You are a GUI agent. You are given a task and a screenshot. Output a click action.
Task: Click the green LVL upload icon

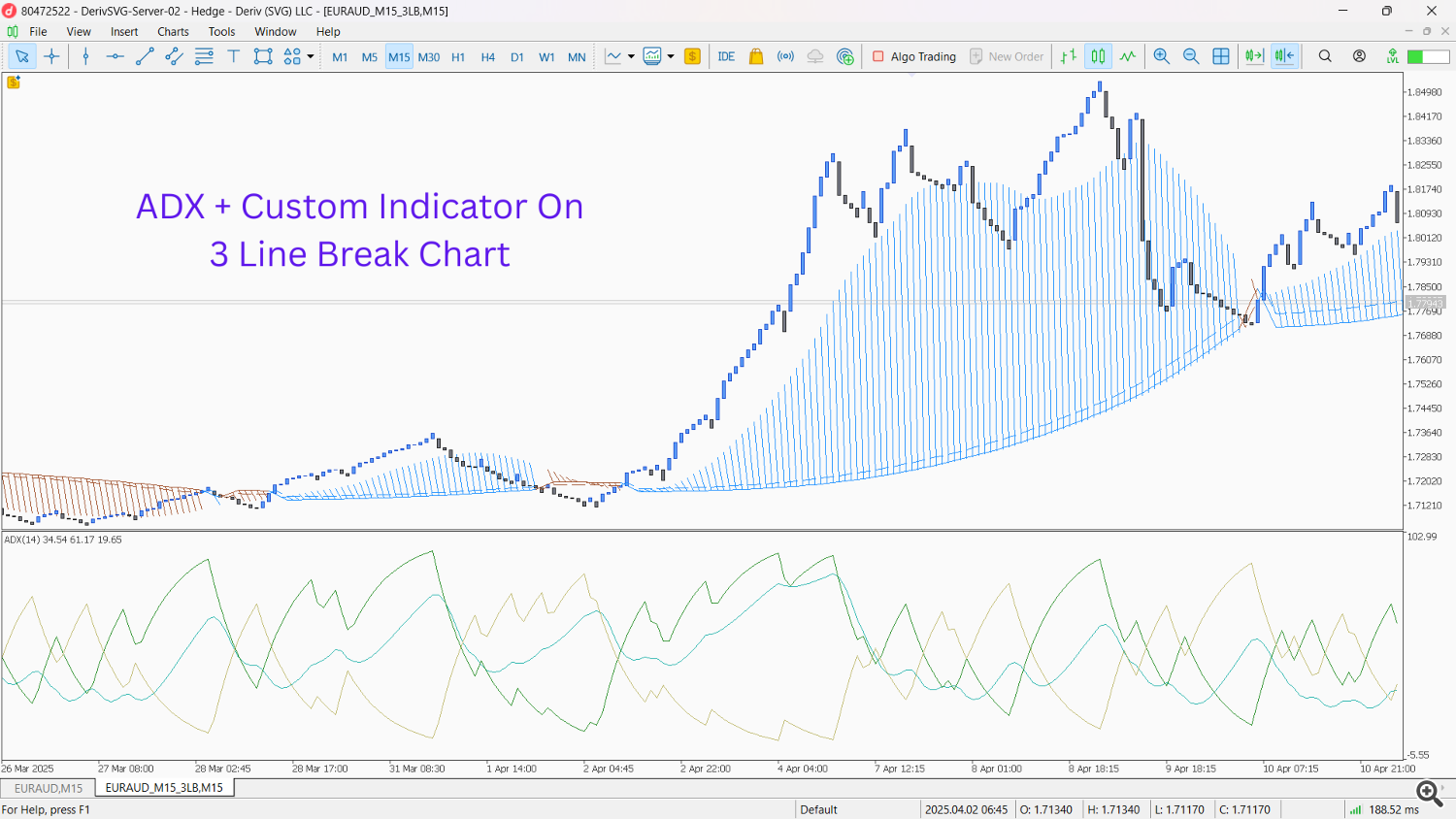(x=1393, y=56)
